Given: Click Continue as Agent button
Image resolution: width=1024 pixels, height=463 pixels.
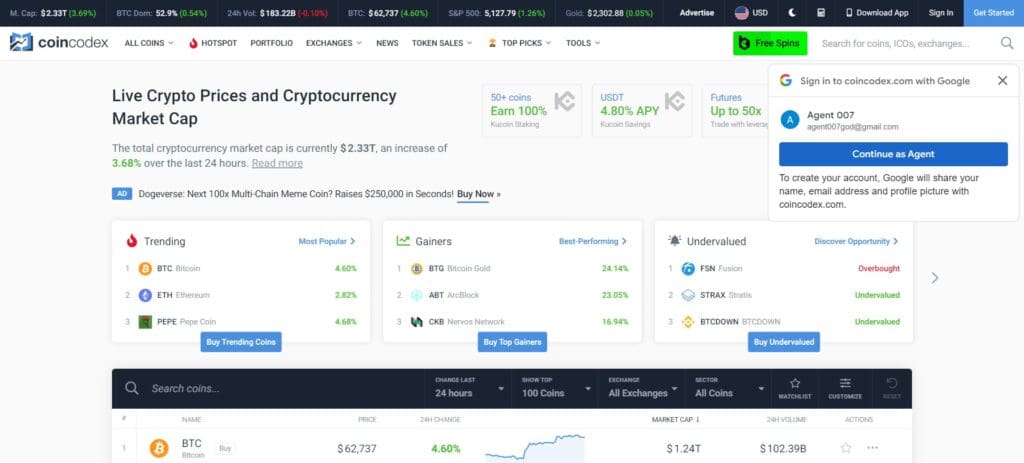Looking at the screenshot, I should click(x=893, y=154).
